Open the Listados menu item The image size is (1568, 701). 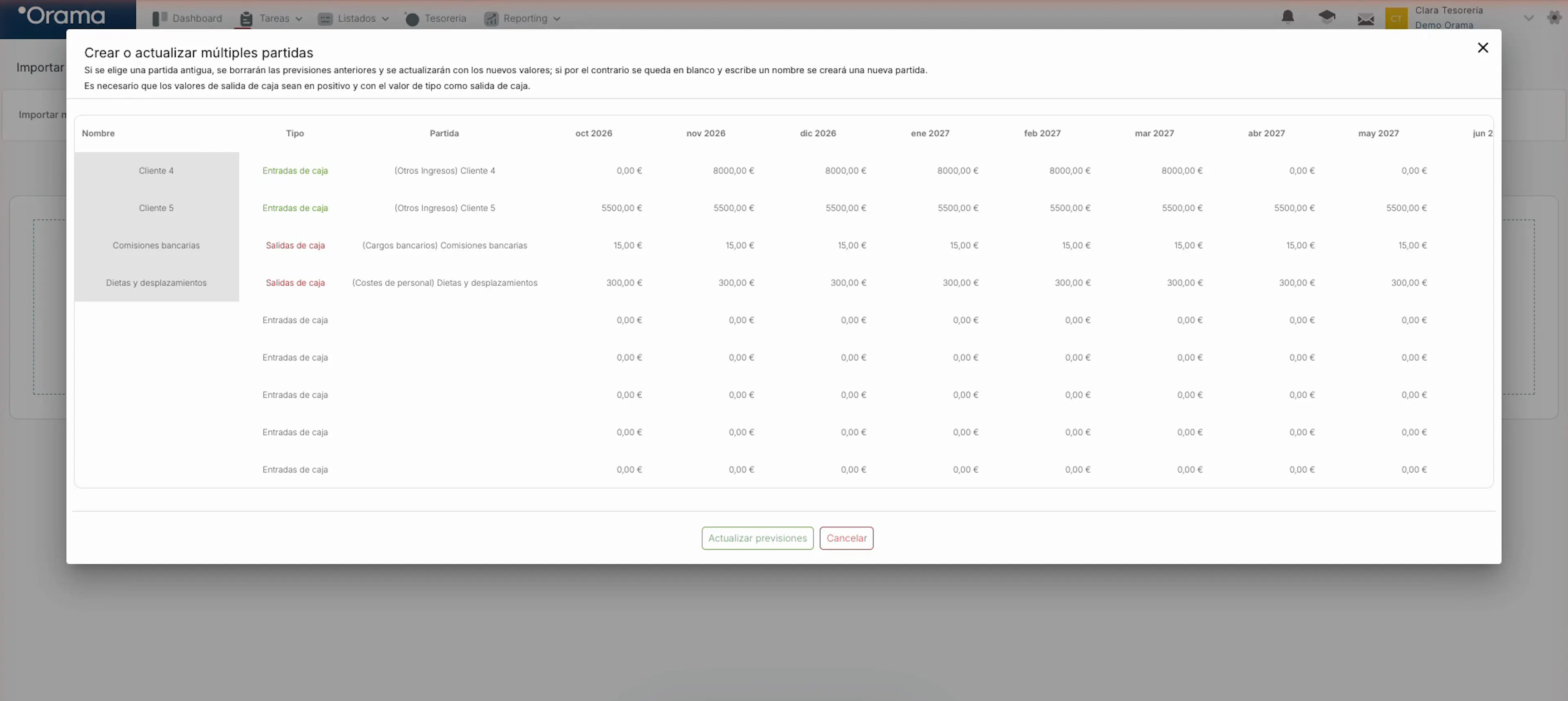(x=356, y=18)
